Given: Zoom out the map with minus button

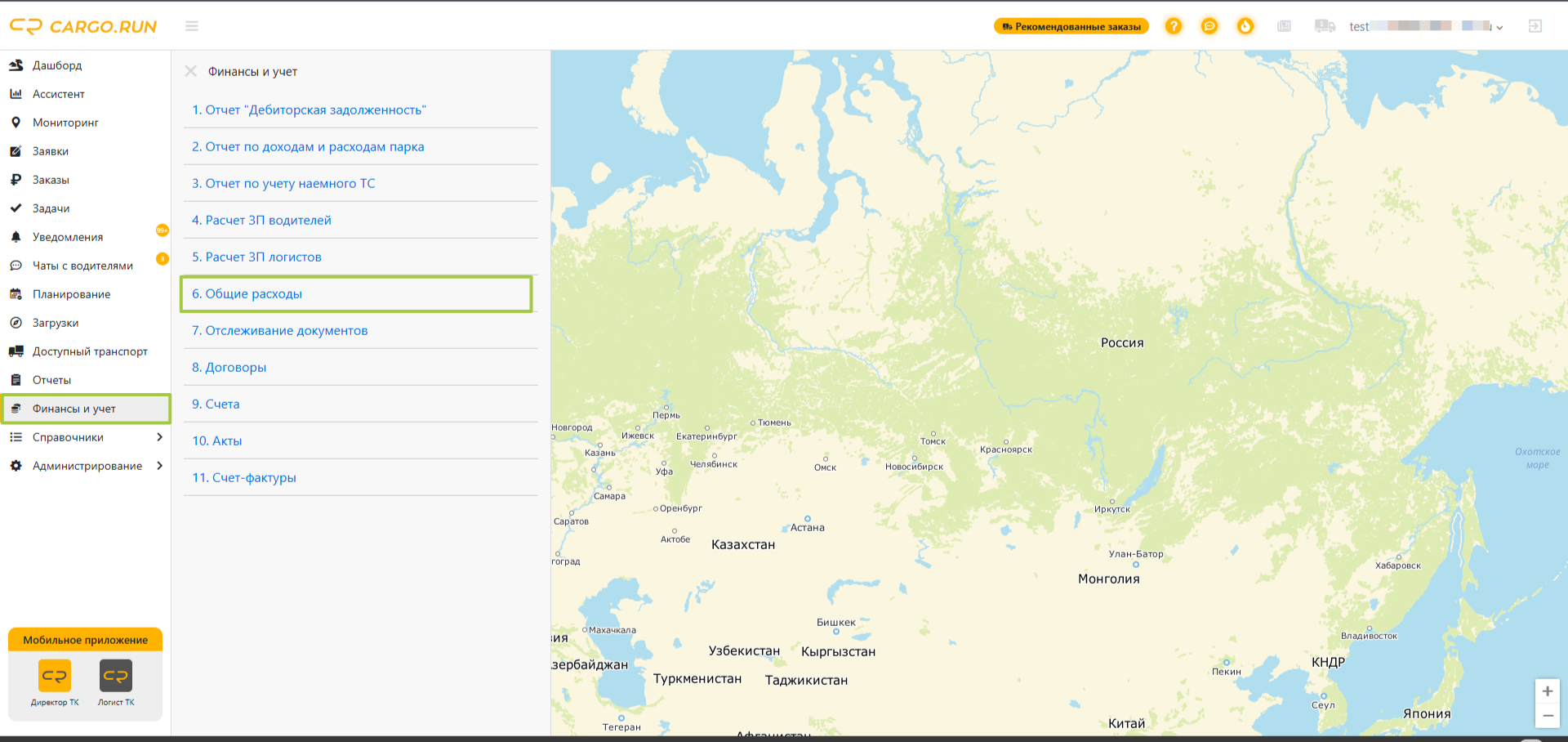Looking at the screenshot, I should tap(1547, 715).
